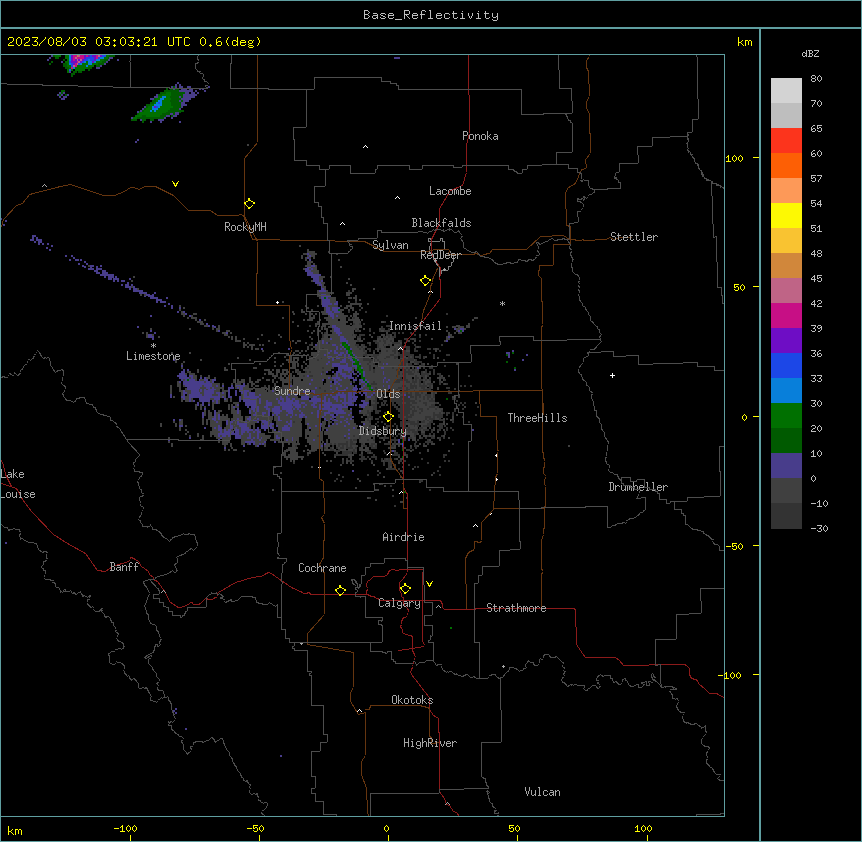Click the white asterisk marker above Limestone
Viewport: 862px width, 842px height.
pos(153,346)
